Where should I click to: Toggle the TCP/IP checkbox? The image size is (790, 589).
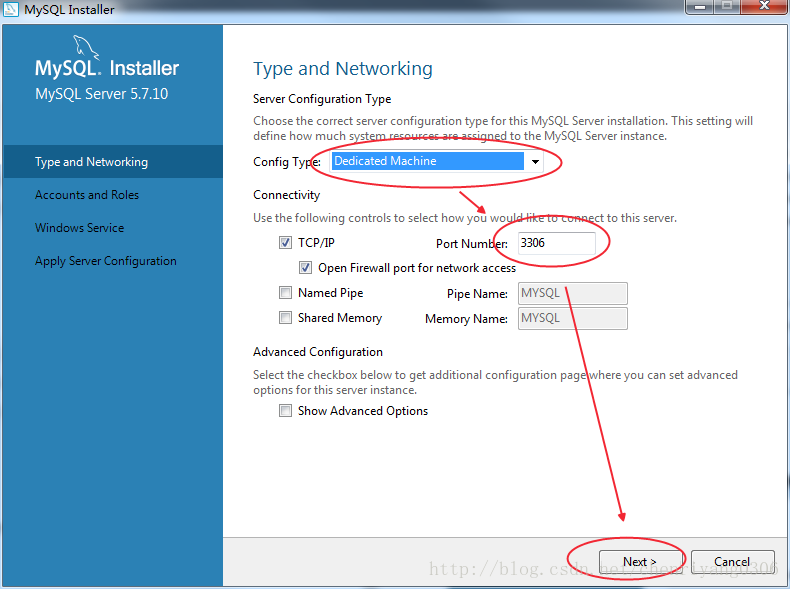click(x=285, y=243)
